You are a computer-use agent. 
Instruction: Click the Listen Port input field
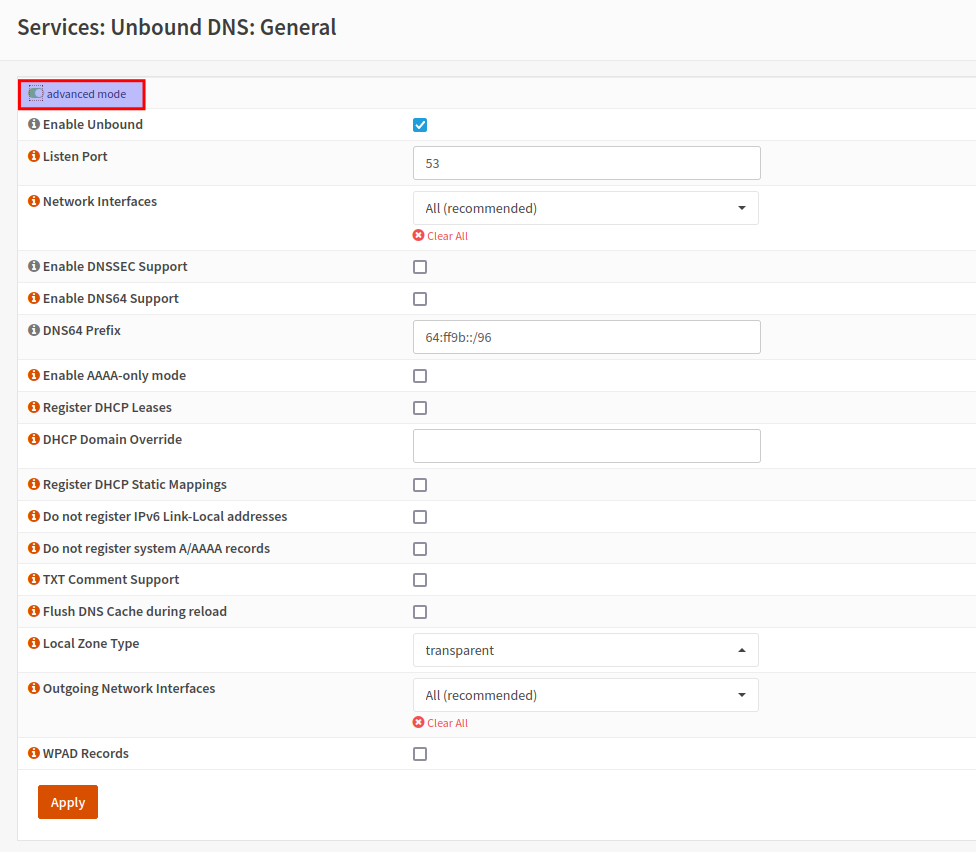pyautogui.click(x=586, y=163)
